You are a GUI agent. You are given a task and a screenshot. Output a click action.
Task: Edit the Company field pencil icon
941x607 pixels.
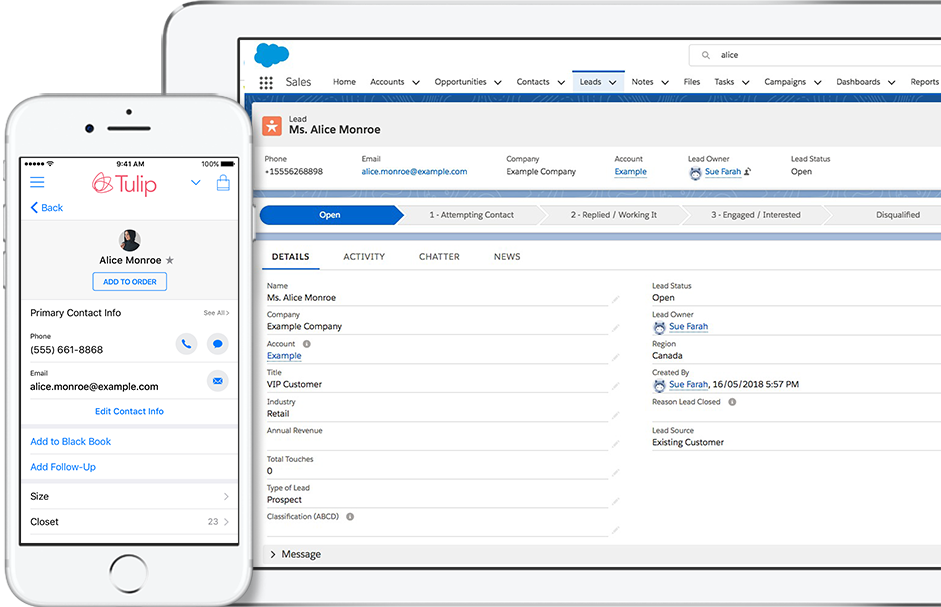pyautogui.click(x=616, y=328)
